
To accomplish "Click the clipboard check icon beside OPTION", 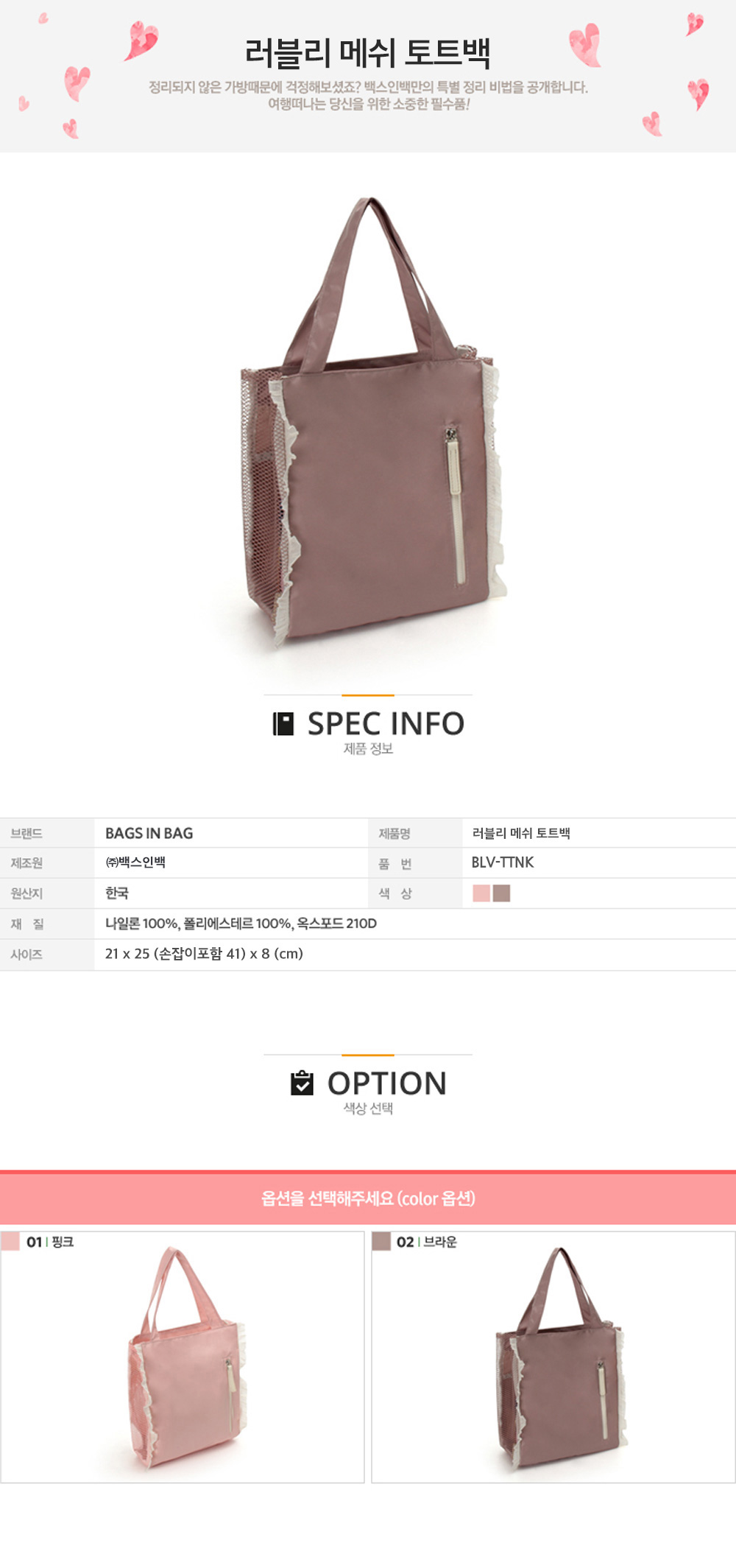I will (302, 1083).
